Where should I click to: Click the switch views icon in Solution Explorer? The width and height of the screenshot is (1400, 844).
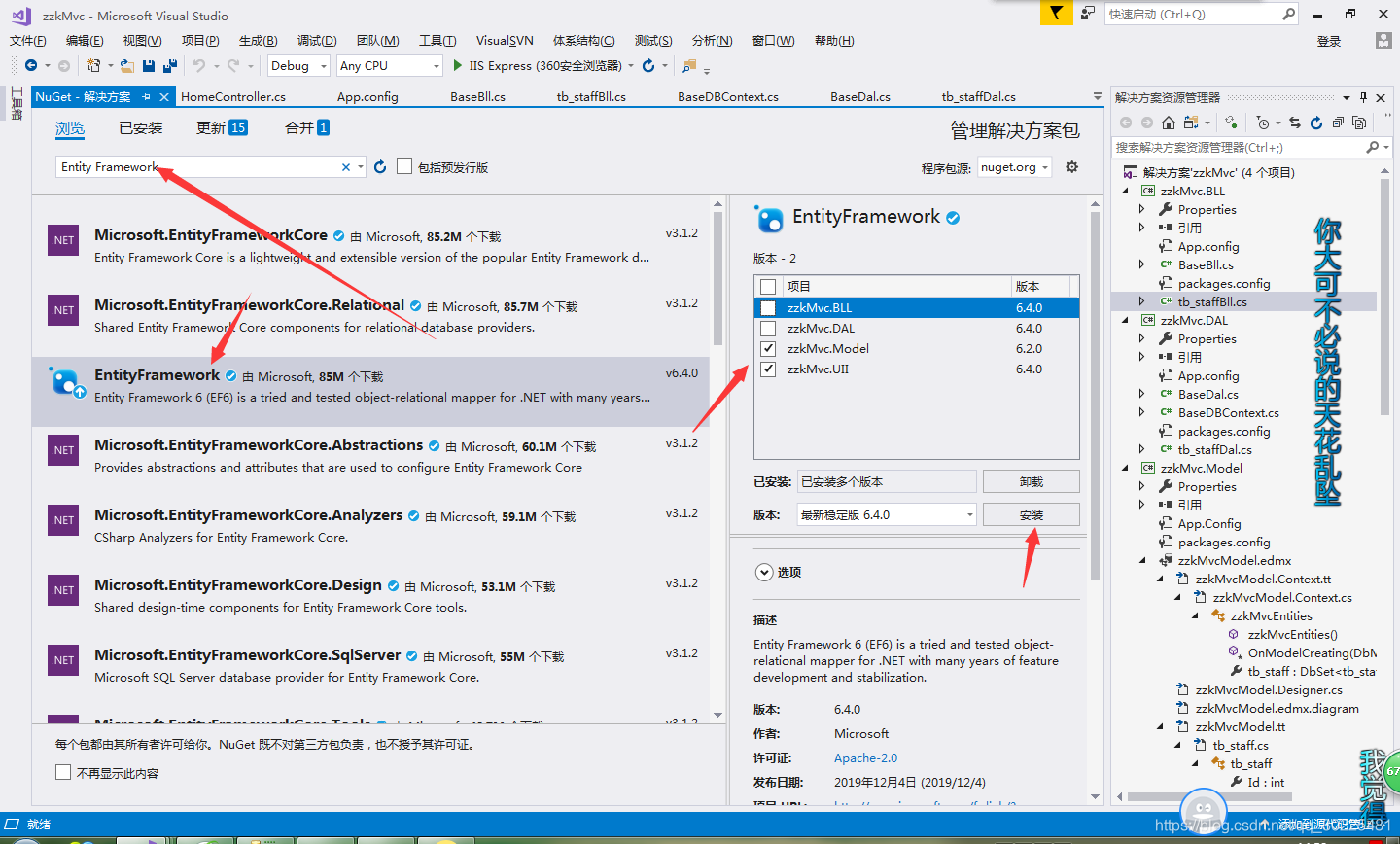(1190, 123)
